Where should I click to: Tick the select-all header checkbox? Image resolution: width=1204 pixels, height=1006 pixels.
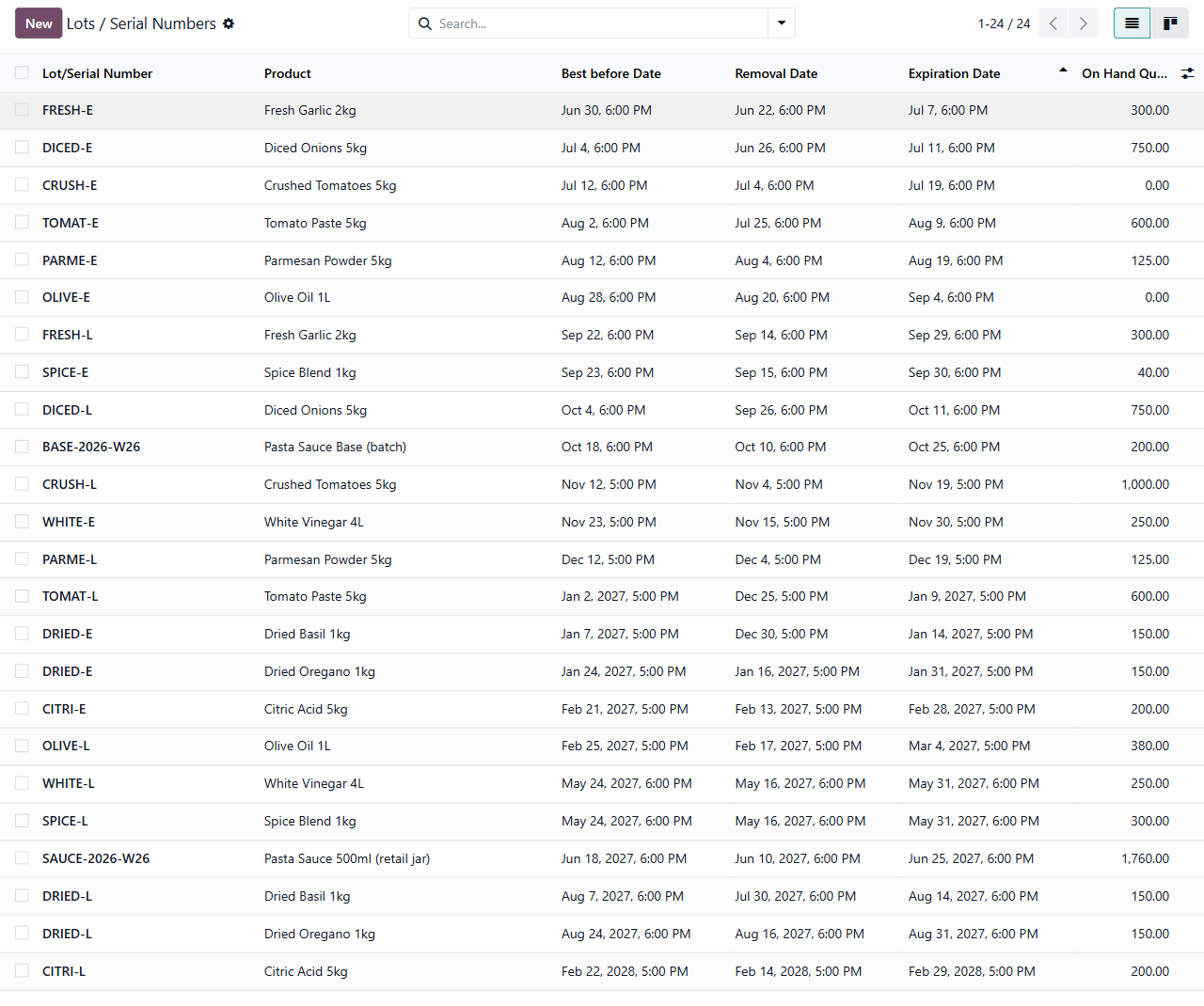(22, 72)
